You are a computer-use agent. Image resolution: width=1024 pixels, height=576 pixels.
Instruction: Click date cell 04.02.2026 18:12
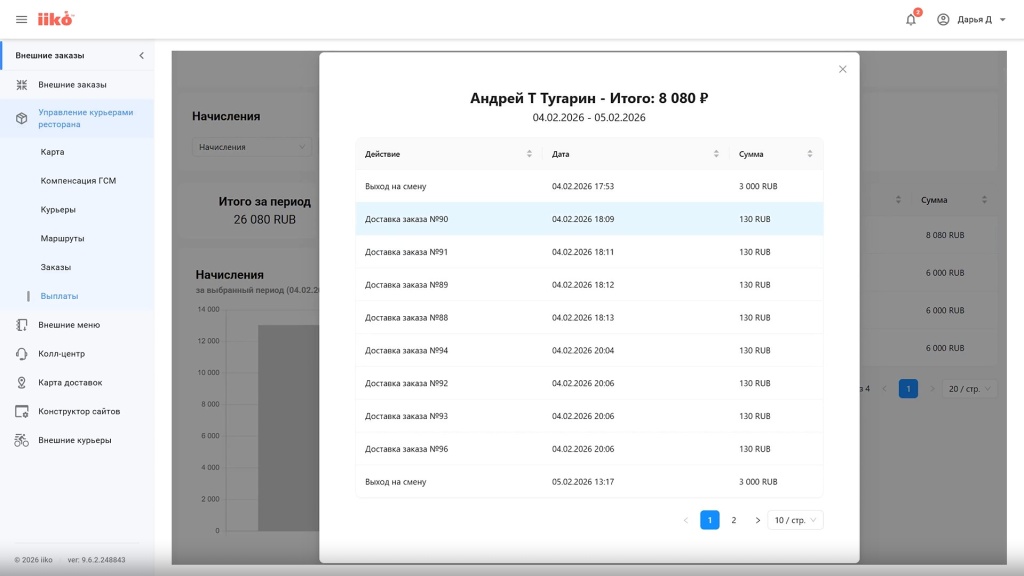coord(583,285)
